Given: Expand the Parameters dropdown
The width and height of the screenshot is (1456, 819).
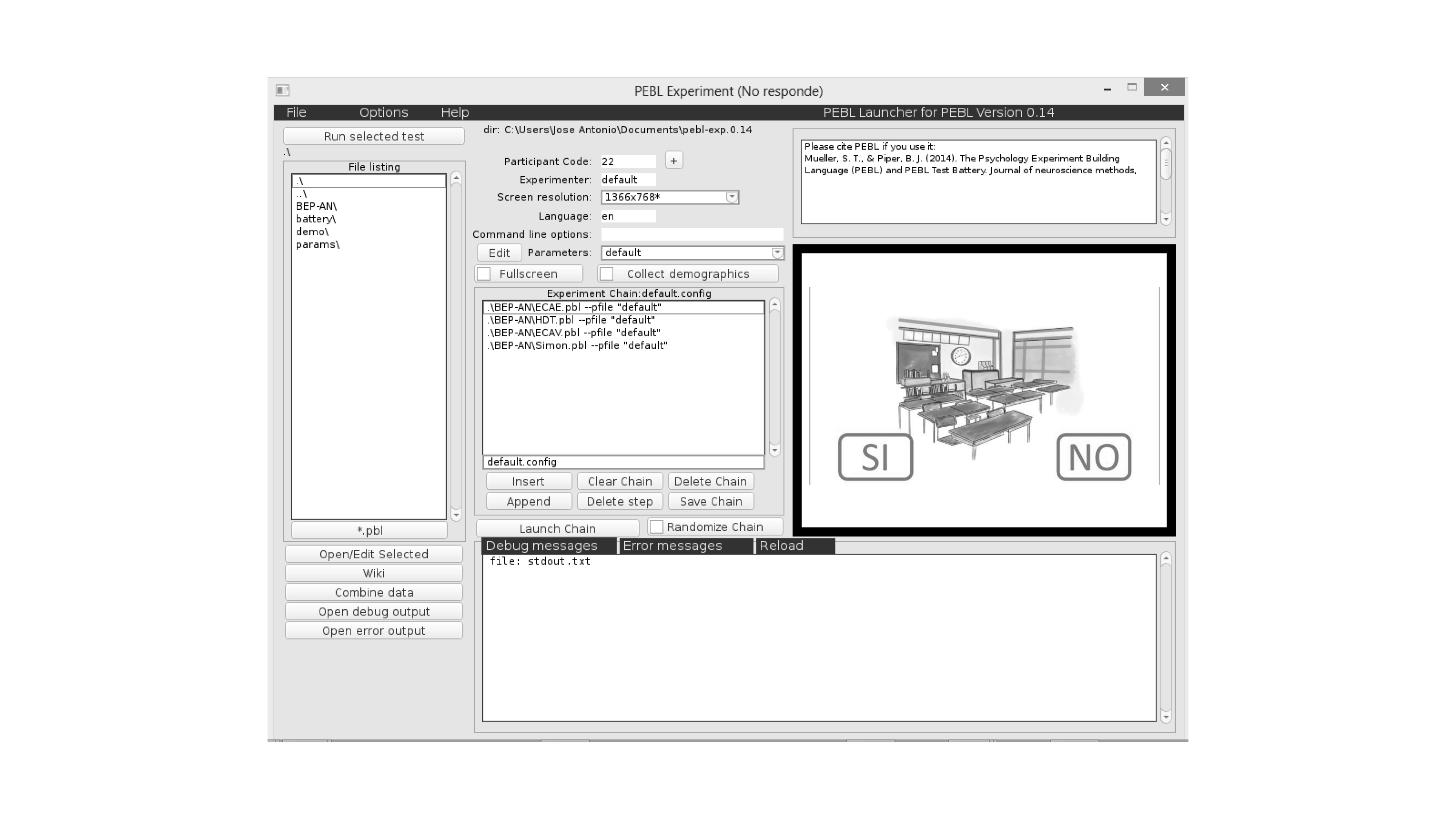Looking at the screenshot, I should coord(777,253).
